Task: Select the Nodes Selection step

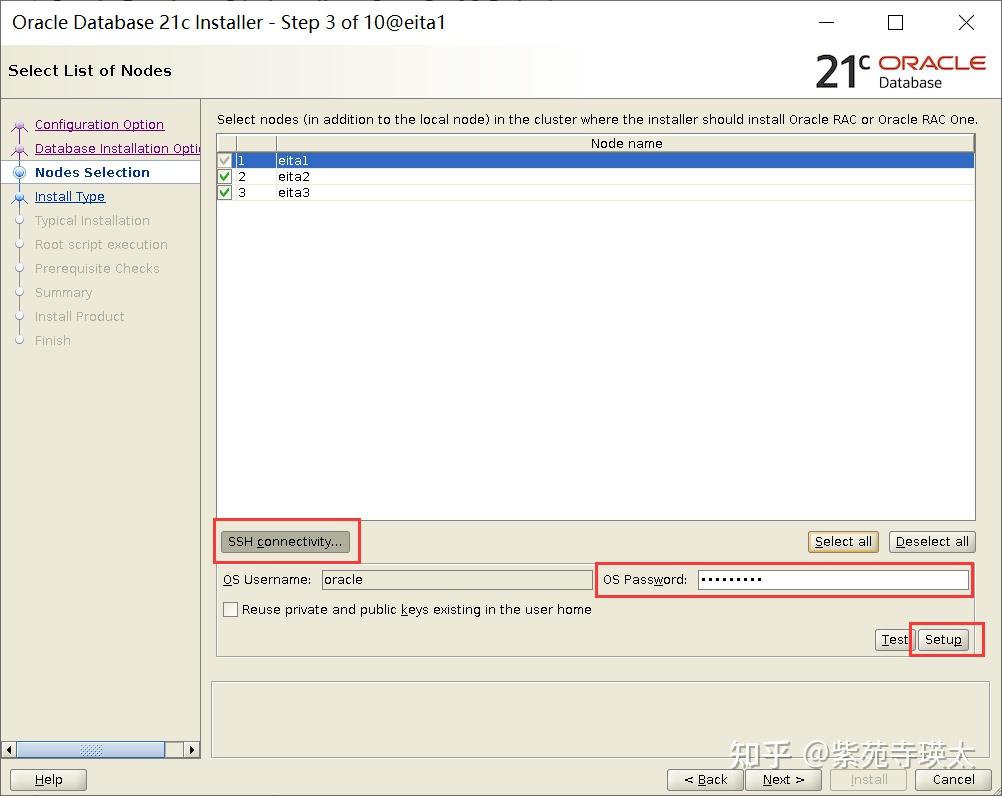Action: tap(92, 172)
